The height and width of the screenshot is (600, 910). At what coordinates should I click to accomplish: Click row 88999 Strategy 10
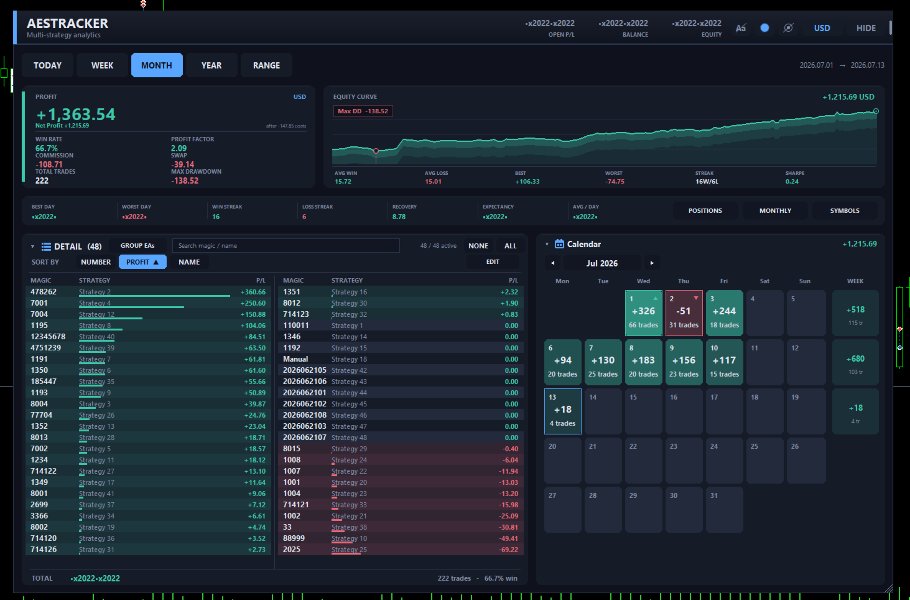(x=400, y=538)
